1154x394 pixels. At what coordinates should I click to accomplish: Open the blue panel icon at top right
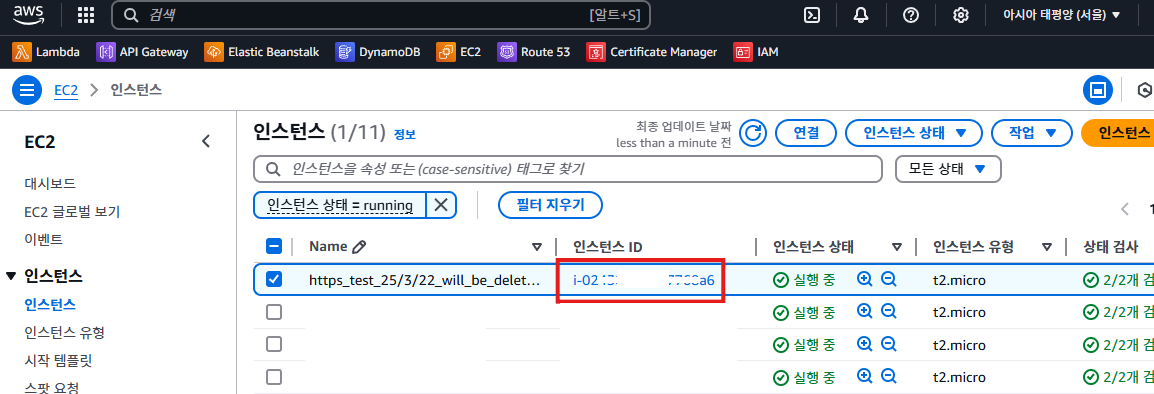pos(1097,90)
